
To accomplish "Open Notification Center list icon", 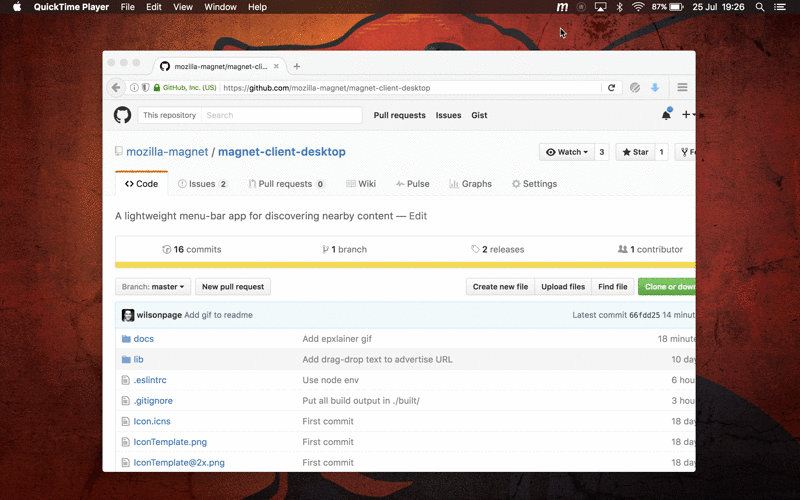I will point(780,7).
